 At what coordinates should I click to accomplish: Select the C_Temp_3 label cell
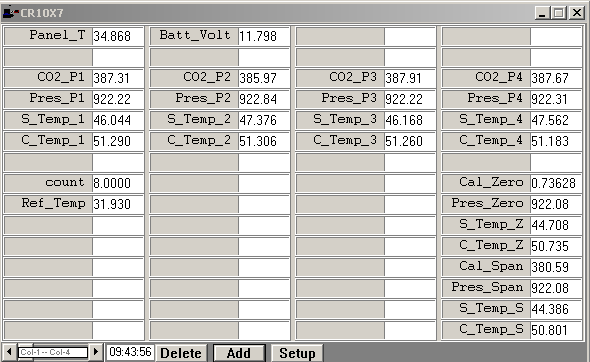[340, 141]
